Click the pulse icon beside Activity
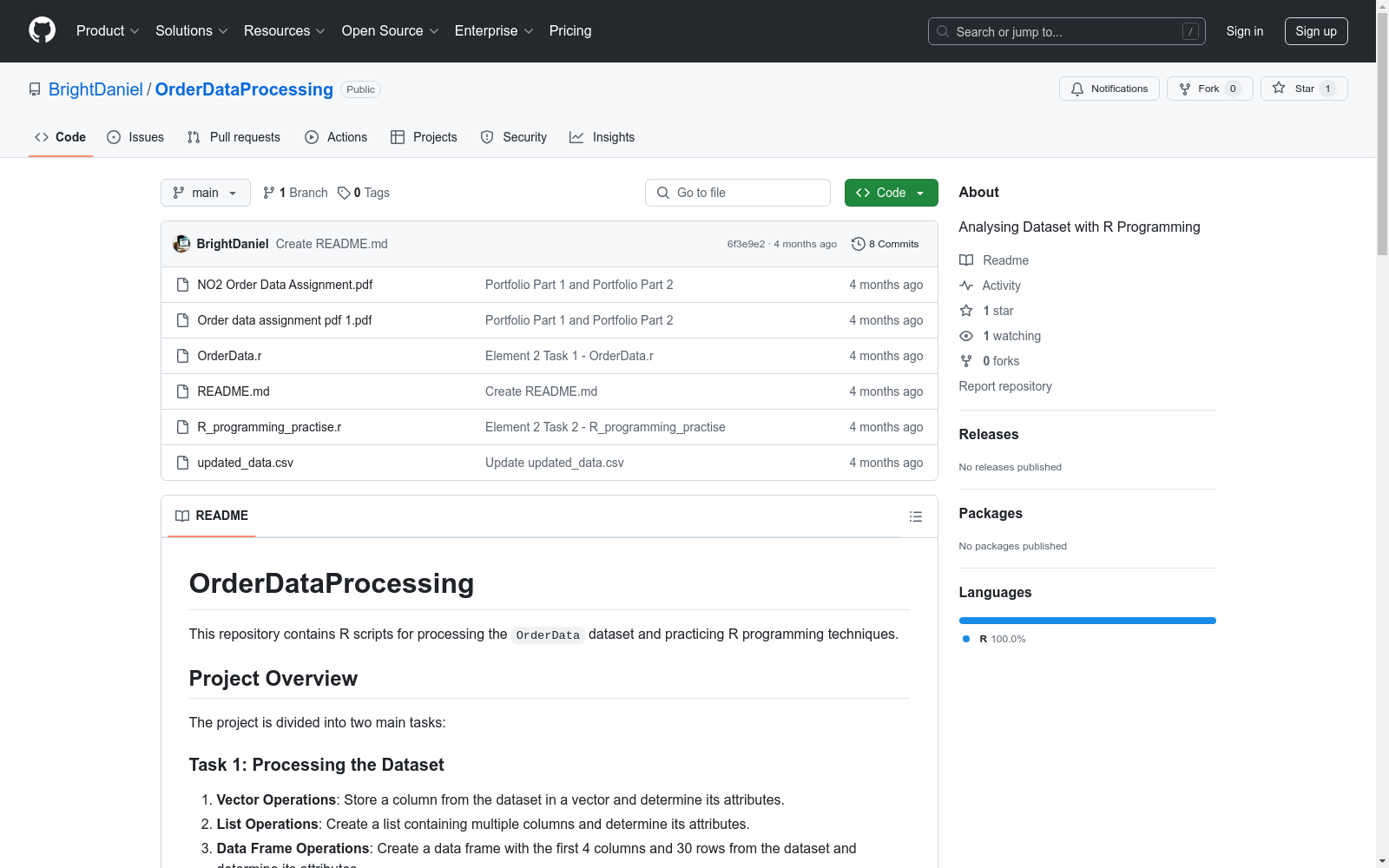The height and width of the screenshot is (868, 1389). tap(966, 286)
